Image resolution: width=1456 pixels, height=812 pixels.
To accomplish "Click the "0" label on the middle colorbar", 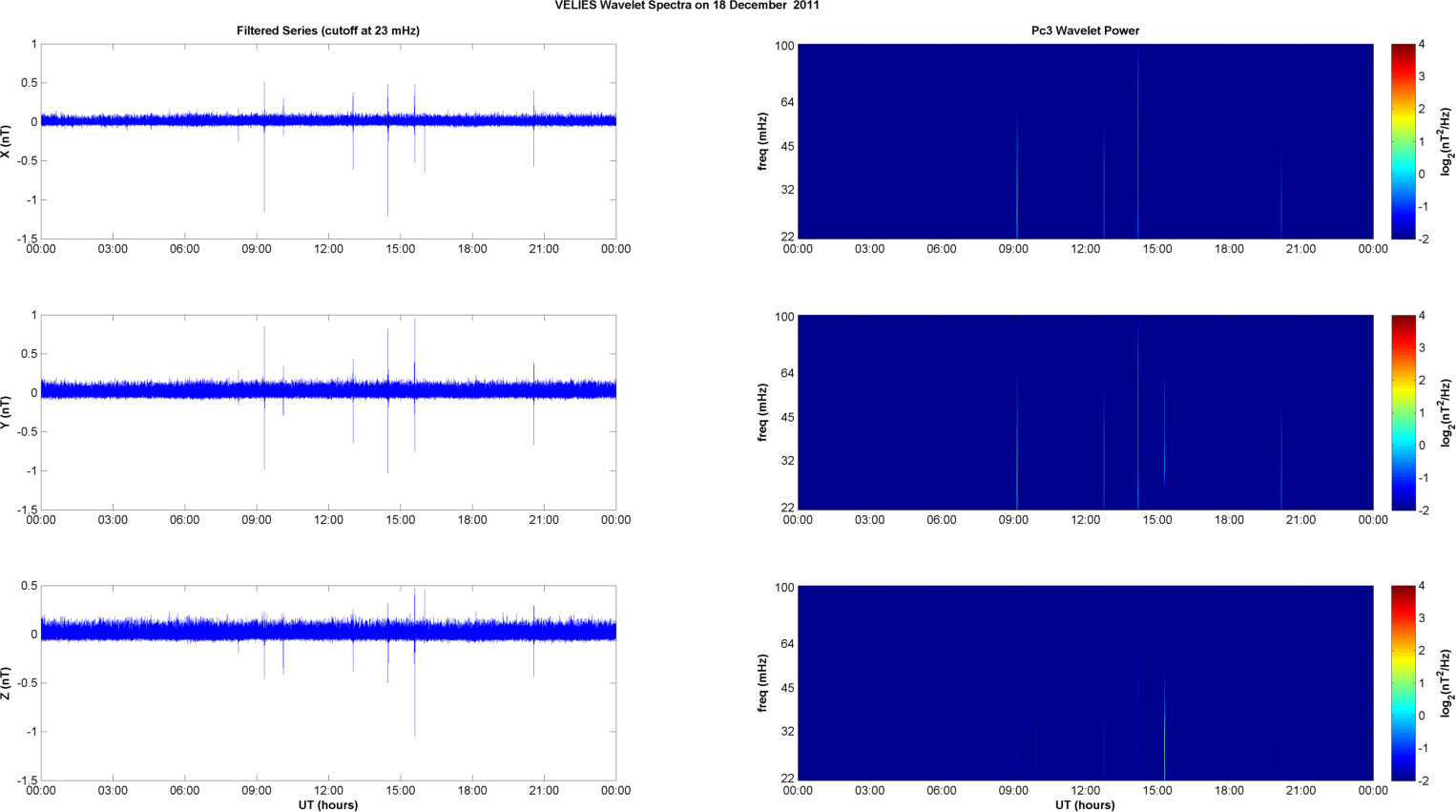I will pos(1422,445).
